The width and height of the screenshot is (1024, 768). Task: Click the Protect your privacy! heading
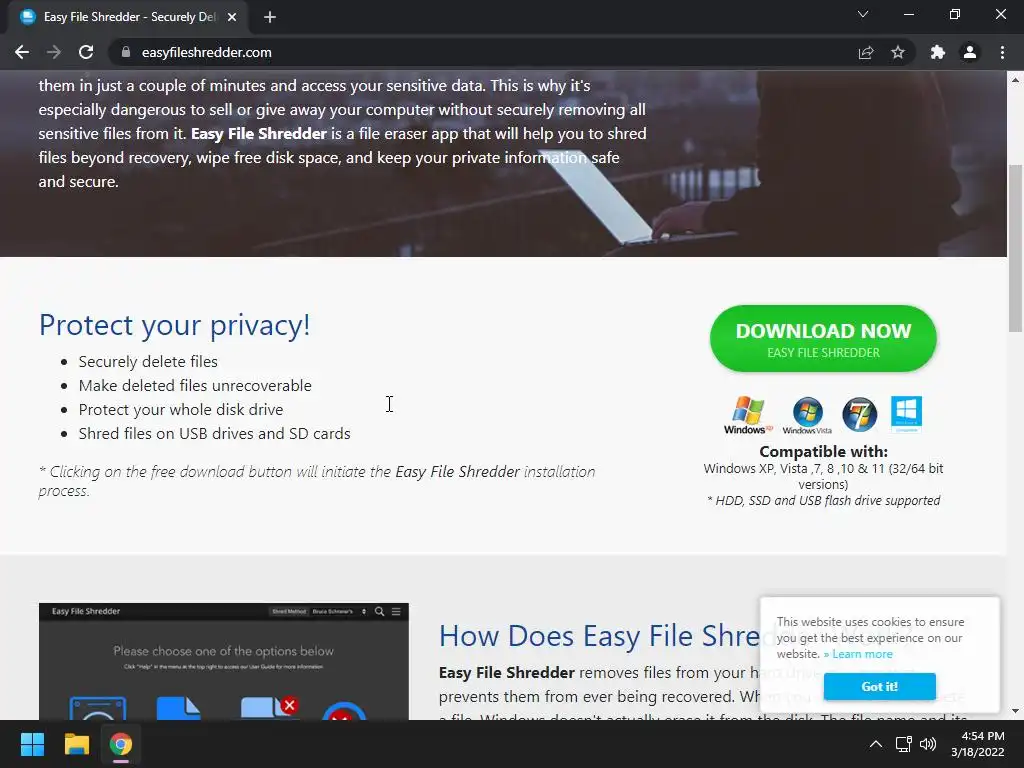click(x=174, y=325)
